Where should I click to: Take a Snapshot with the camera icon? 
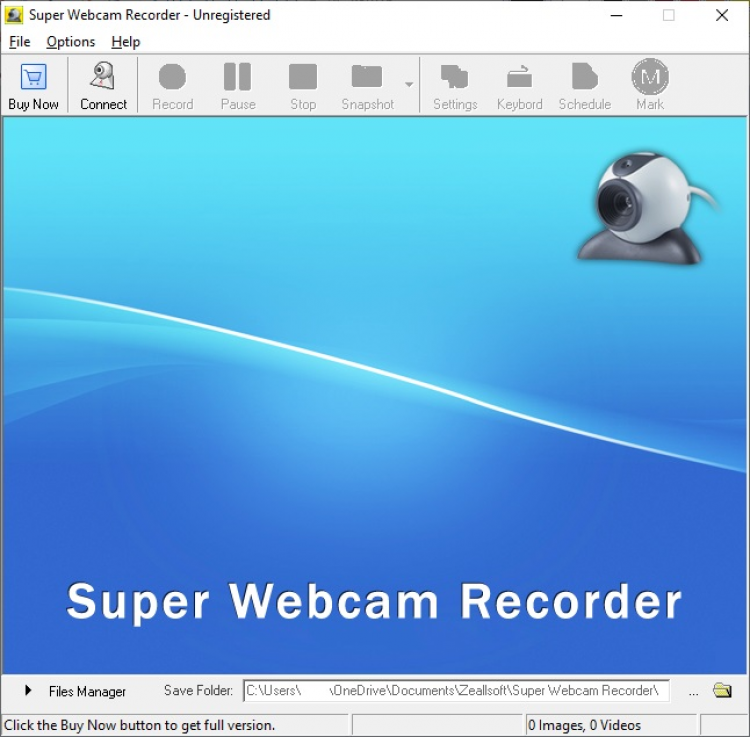tap(367, 78)
